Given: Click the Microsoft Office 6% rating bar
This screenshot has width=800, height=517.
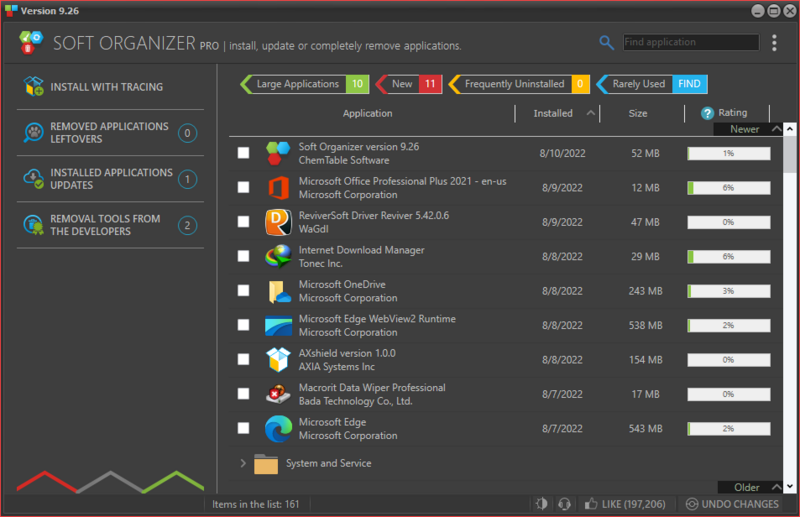Looking at the screenshot, I should (729, 188).
